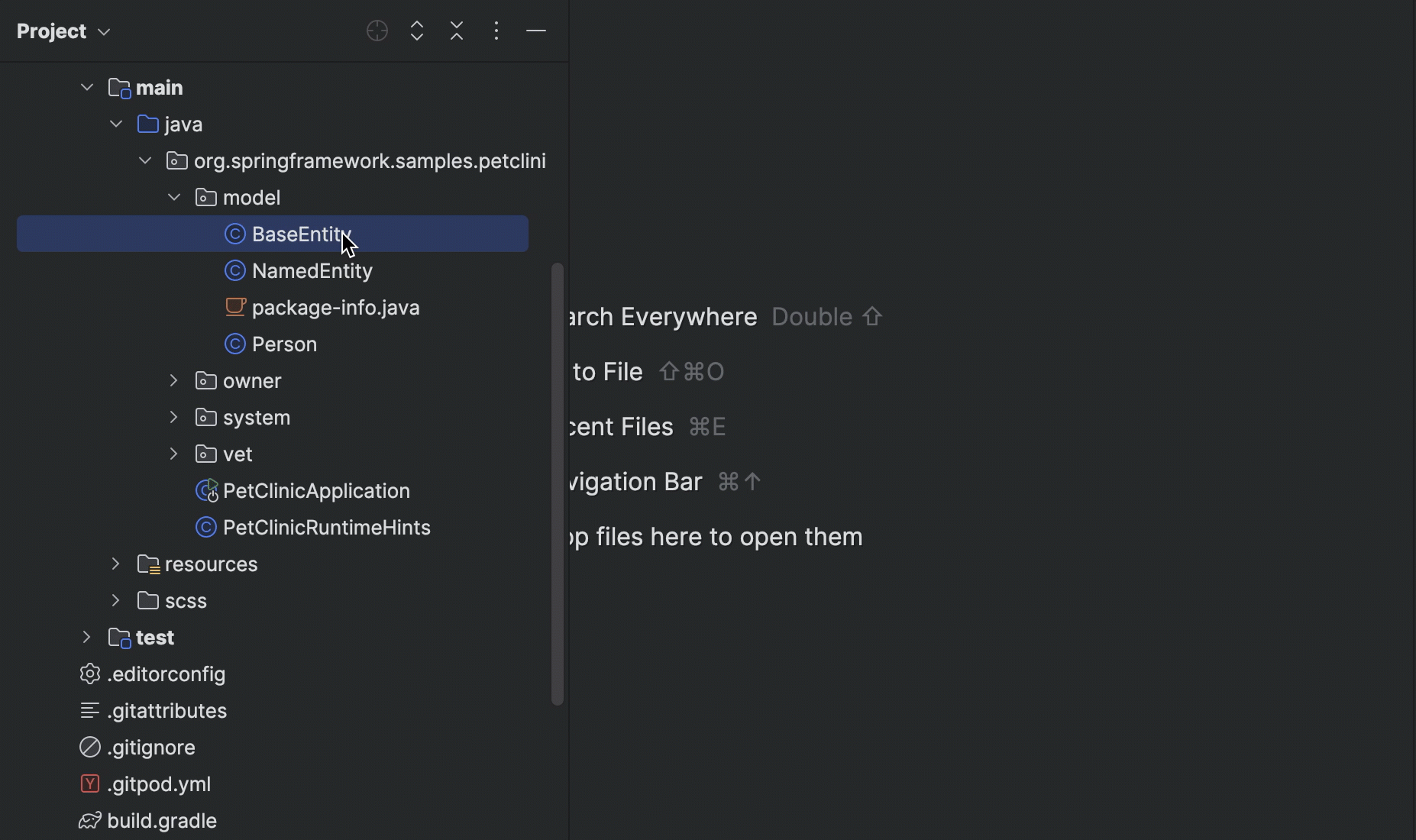The image size is (1416, 840).
Task: Expand the resources folder
Action: [115, 564]
